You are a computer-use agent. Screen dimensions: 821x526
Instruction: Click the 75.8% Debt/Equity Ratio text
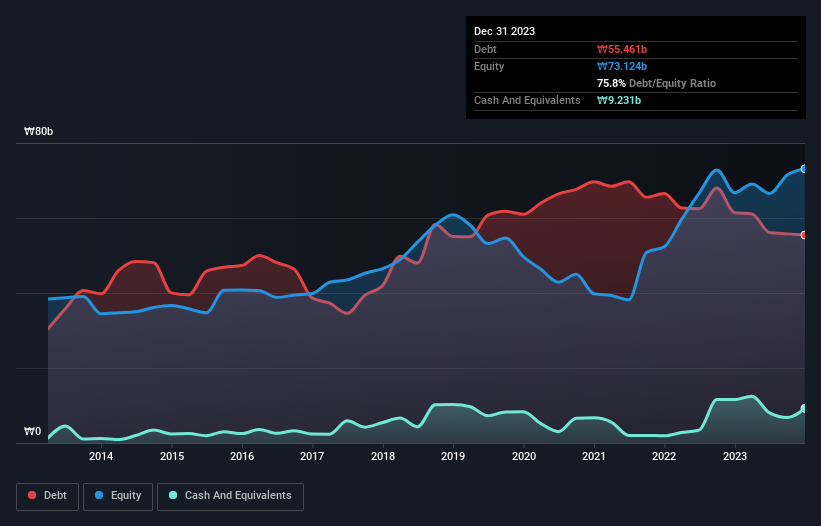656,83
